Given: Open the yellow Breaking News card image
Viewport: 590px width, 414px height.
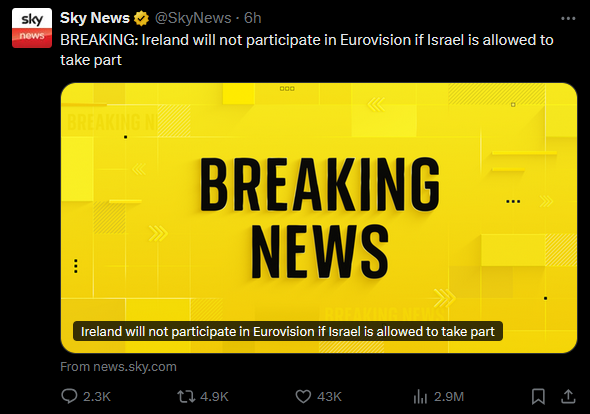Looking at the screenshot, I should pos(319,218).
